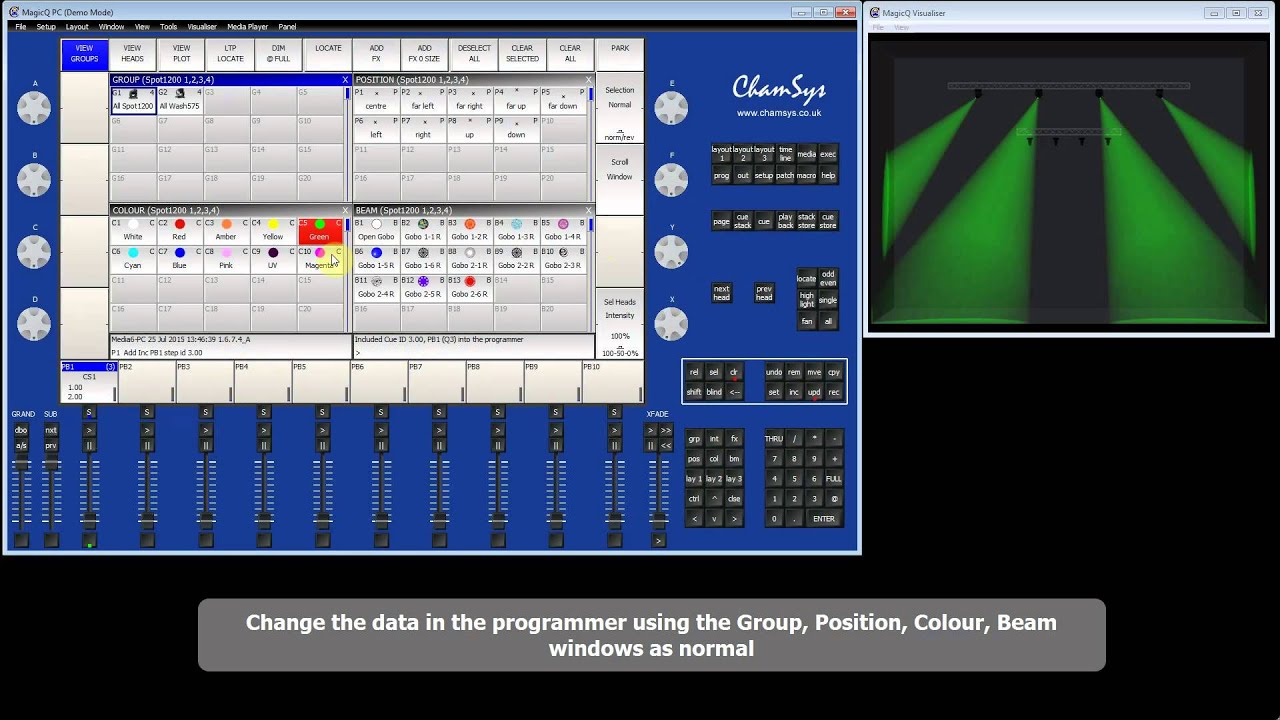Screen dimensions: 1280x720
Task: Select the Open Gobo beam B1
Action: click(x=376, y=231)
